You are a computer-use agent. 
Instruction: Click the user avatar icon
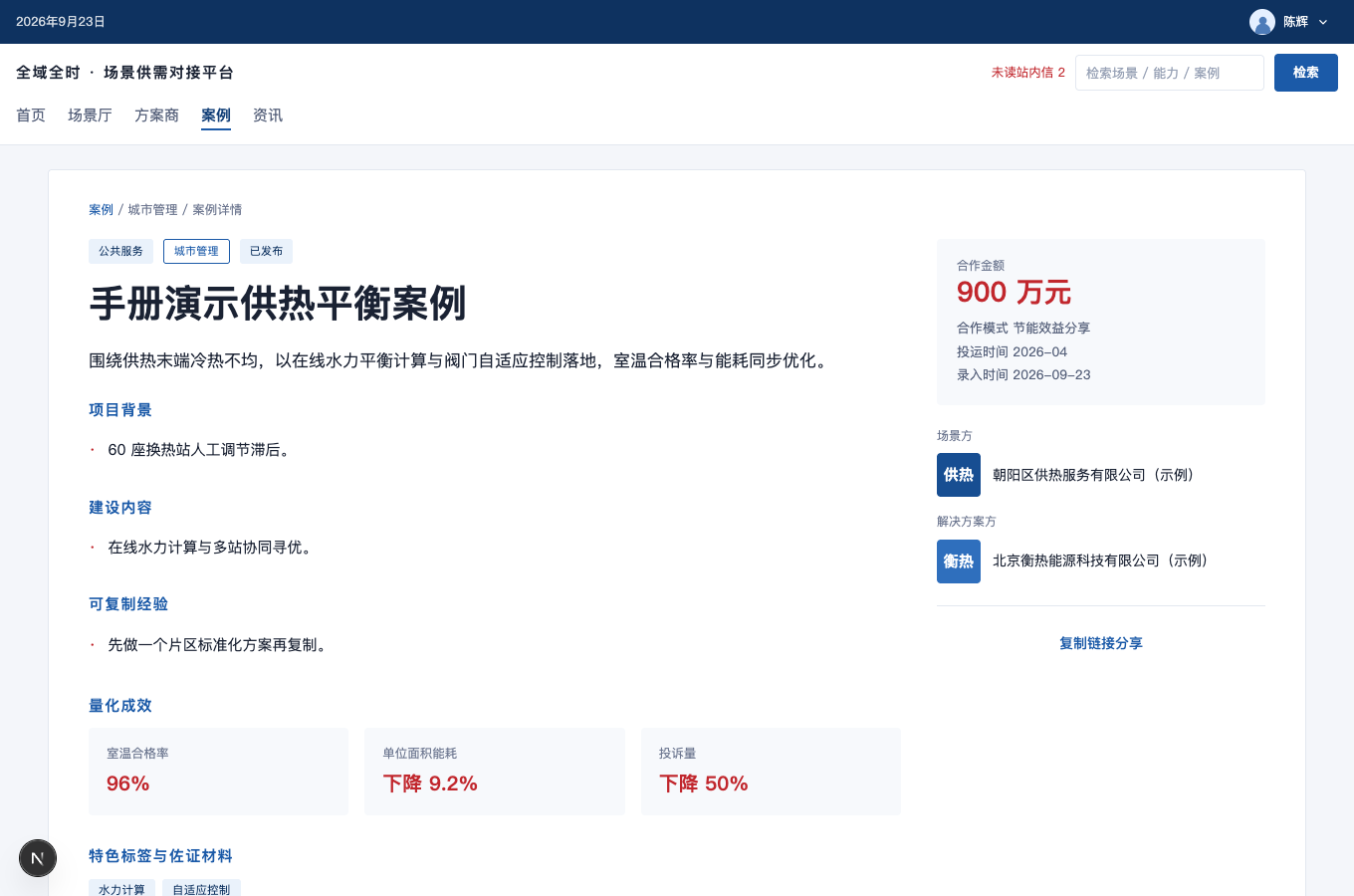(x=1262, y=22)
